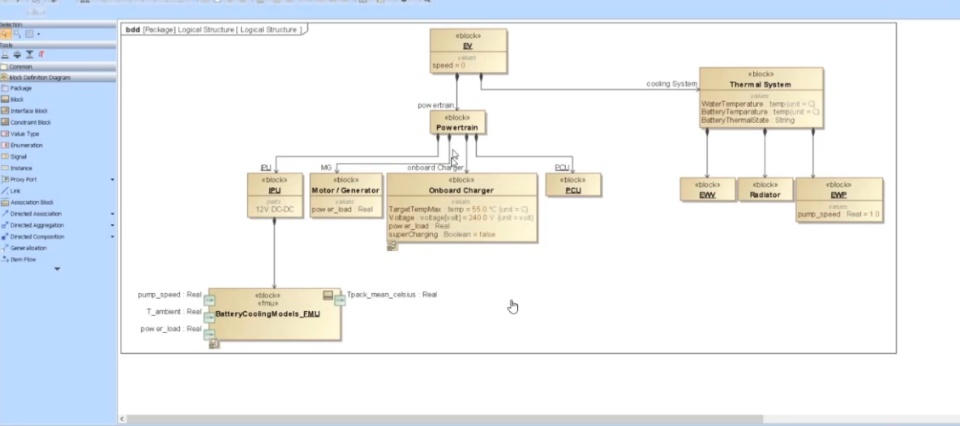Select the Onboard Charger block
Image resolution: width=960 pixels, height=426 pixels.
[x=462, y=207]
